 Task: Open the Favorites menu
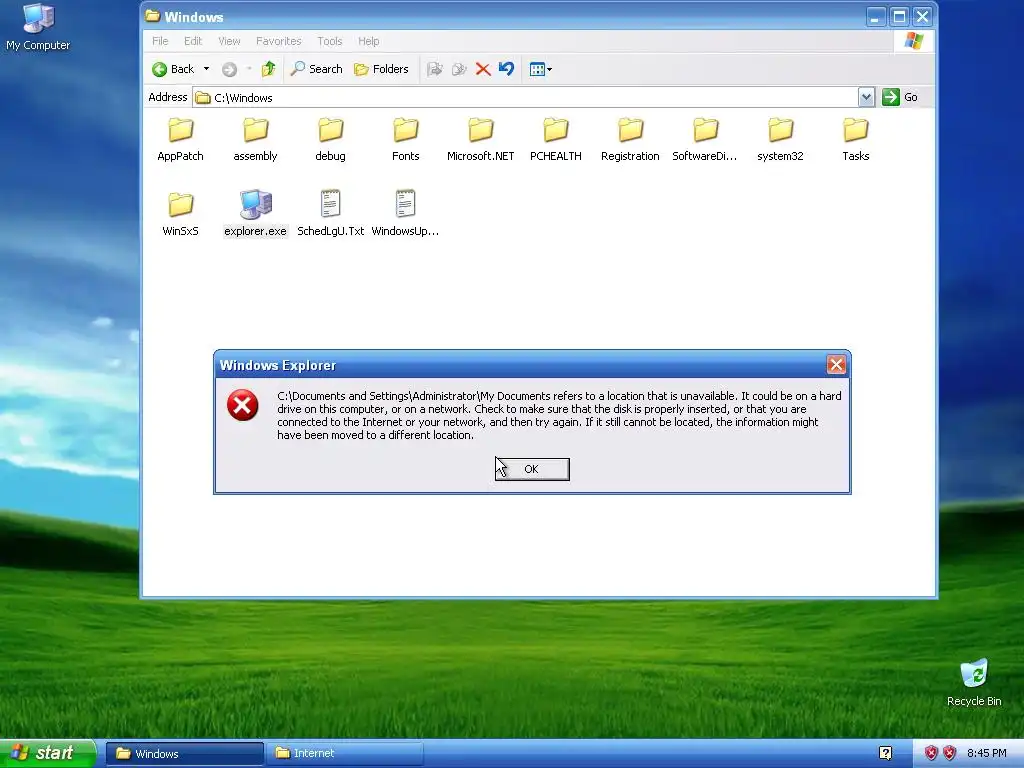[x=279, y=41]
